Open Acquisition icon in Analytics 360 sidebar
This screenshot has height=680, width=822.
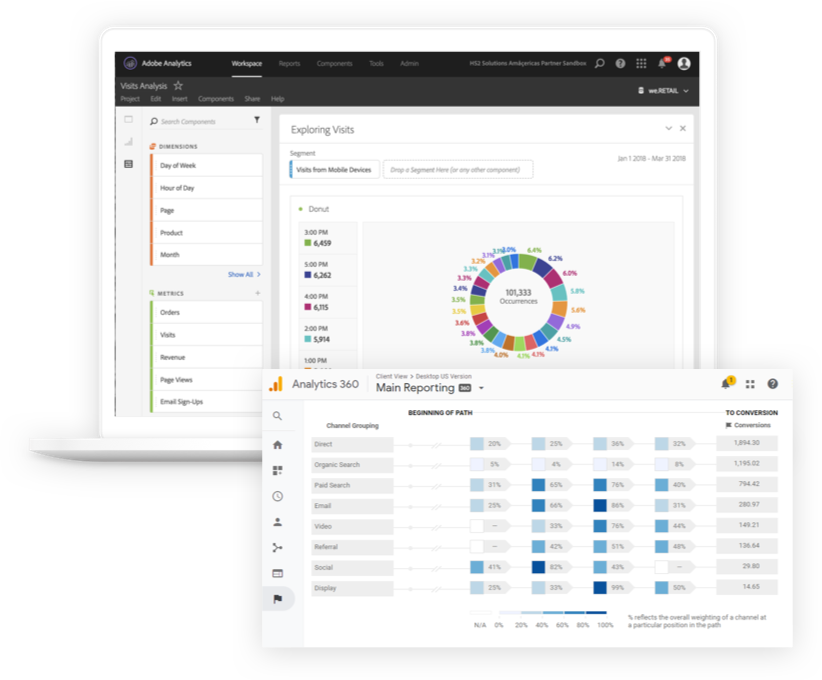278,547
